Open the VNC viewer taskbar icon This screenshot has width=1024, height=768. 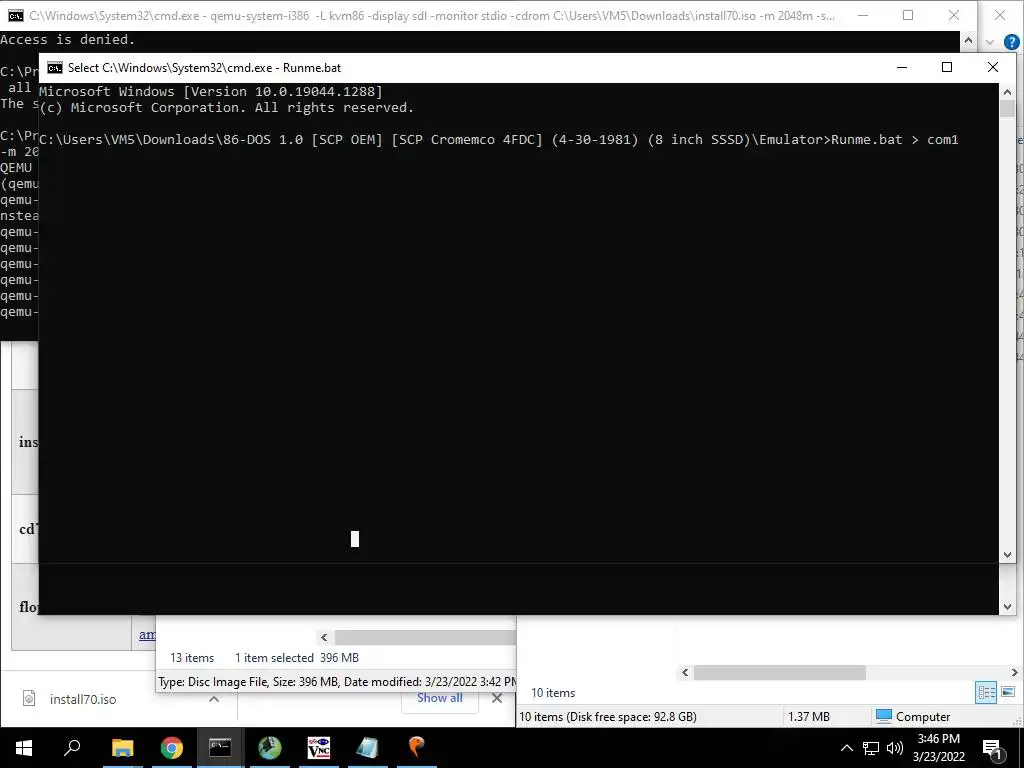pos(319,748)
